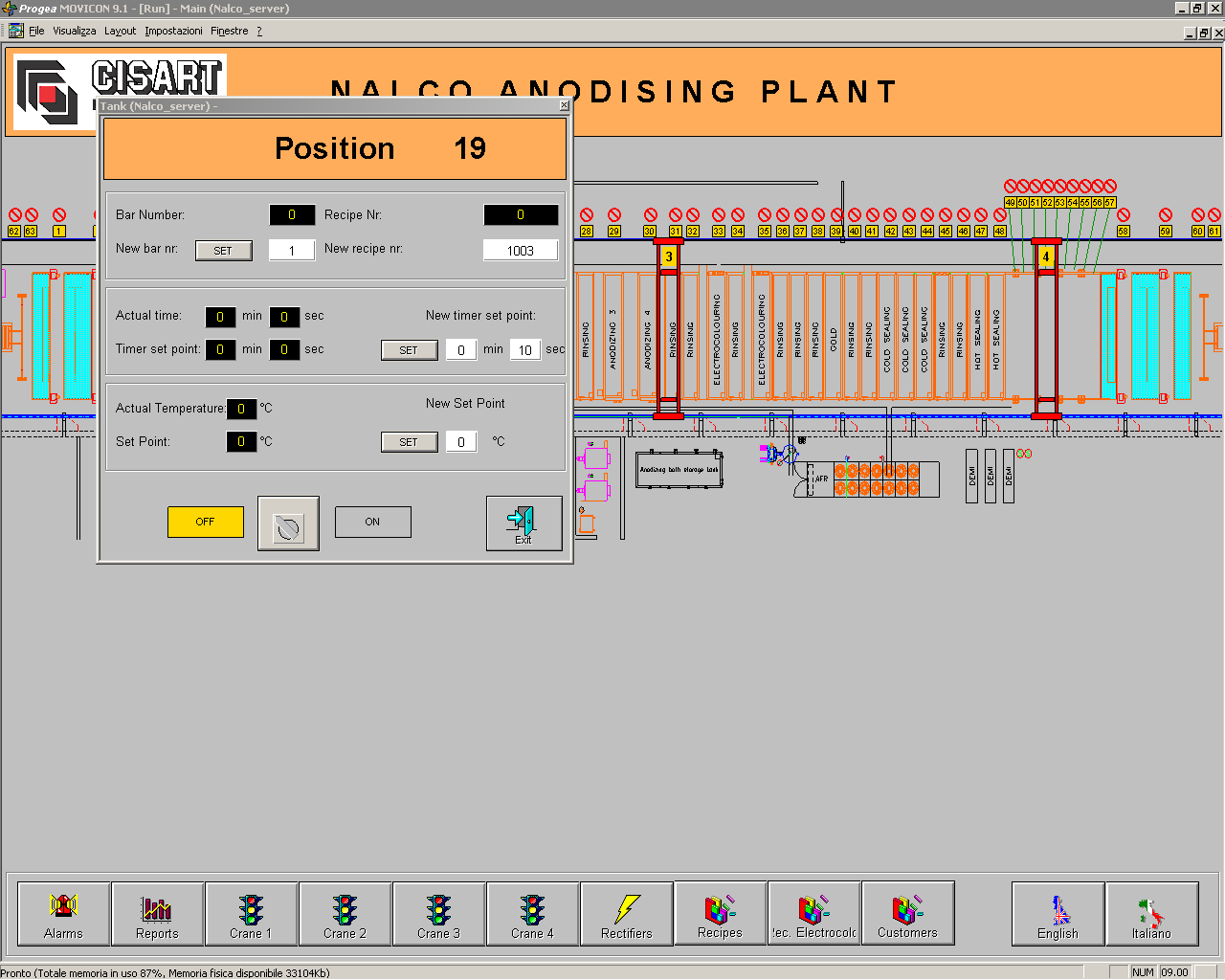Select crane number 4 marker on the line
This screenshot has width=1225, height=980.
pyautogui.click(x=1046, y=256)
